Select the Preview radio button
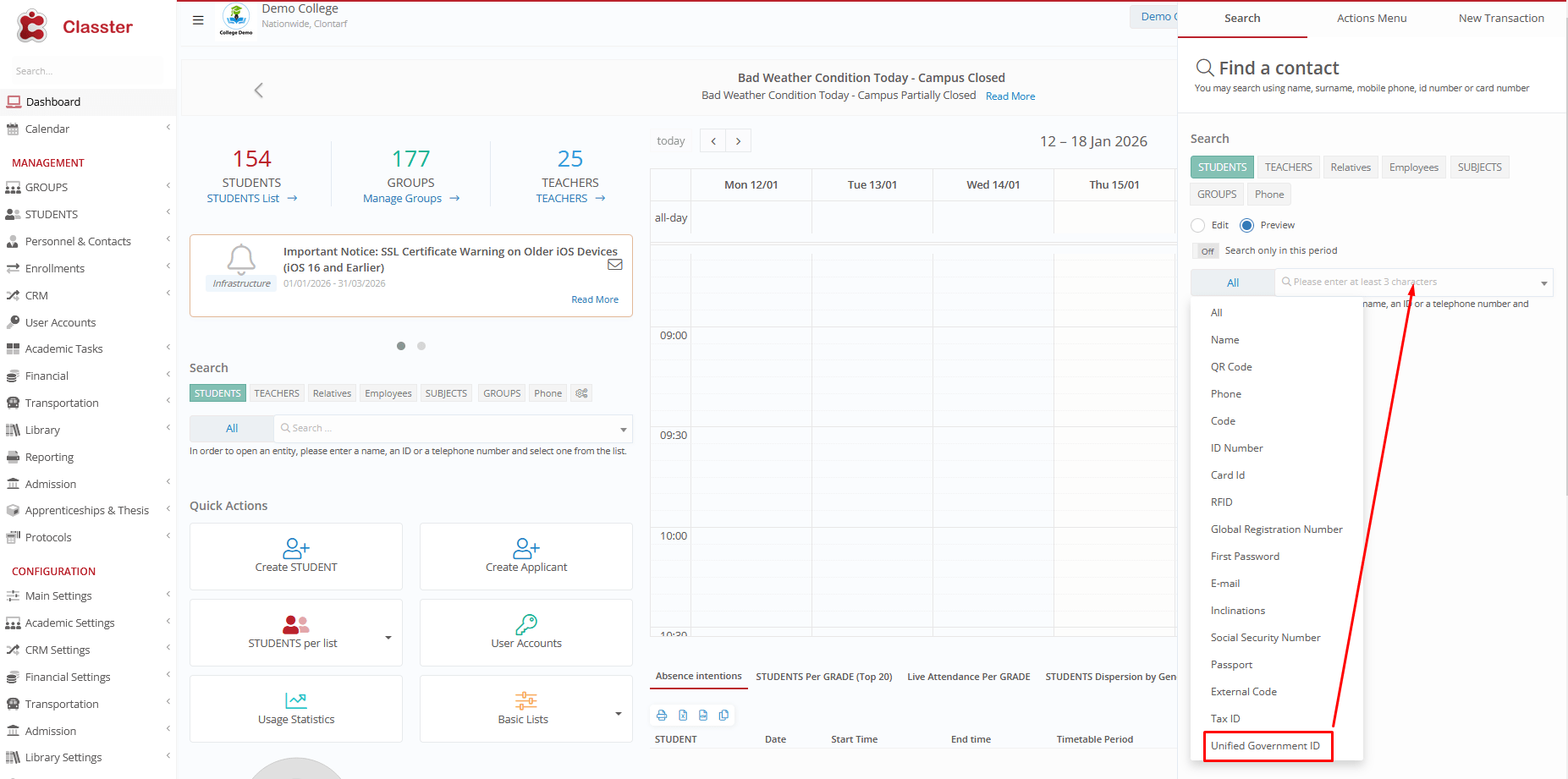Viewport: 1568px width, 779px height. click(x=1246, y=225)
